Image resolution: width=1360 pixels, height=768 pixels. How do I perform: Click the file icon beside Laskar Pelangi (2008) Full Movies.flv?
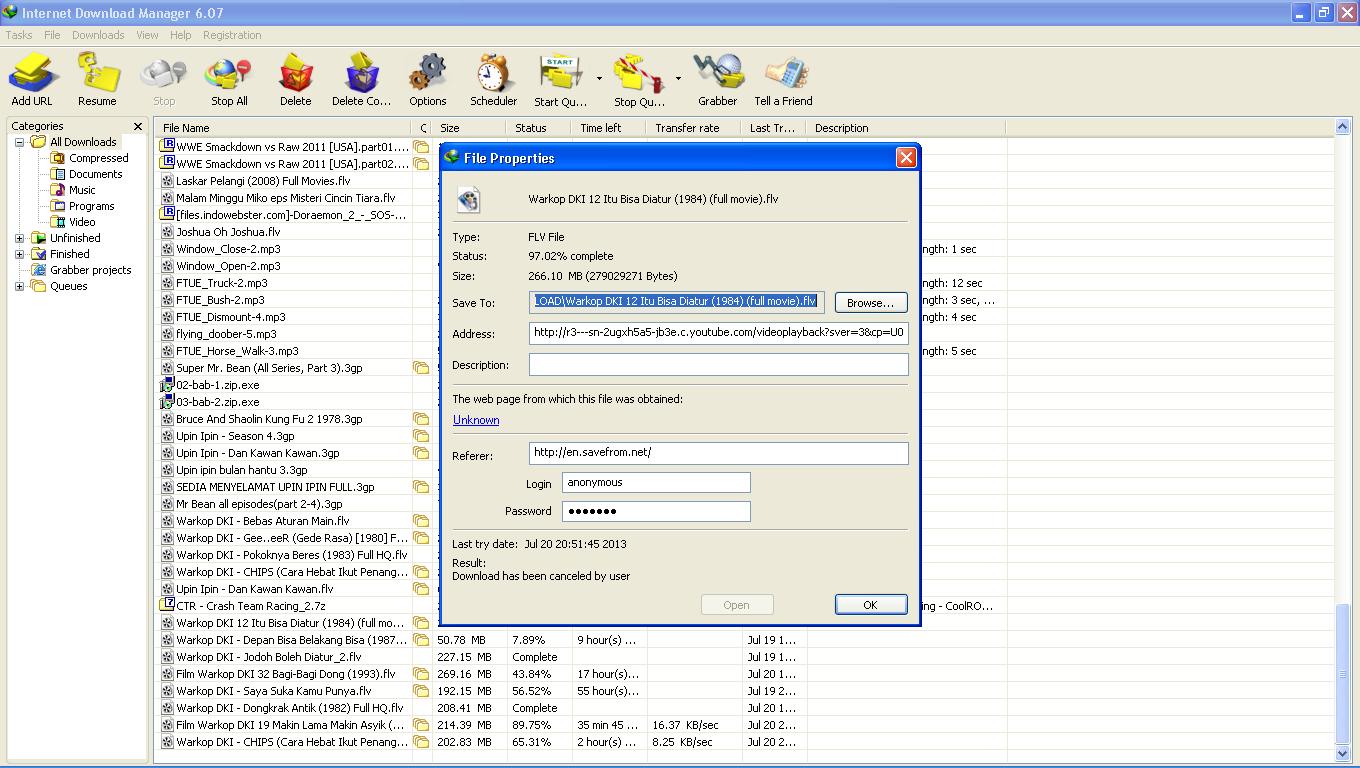point(168,181)
